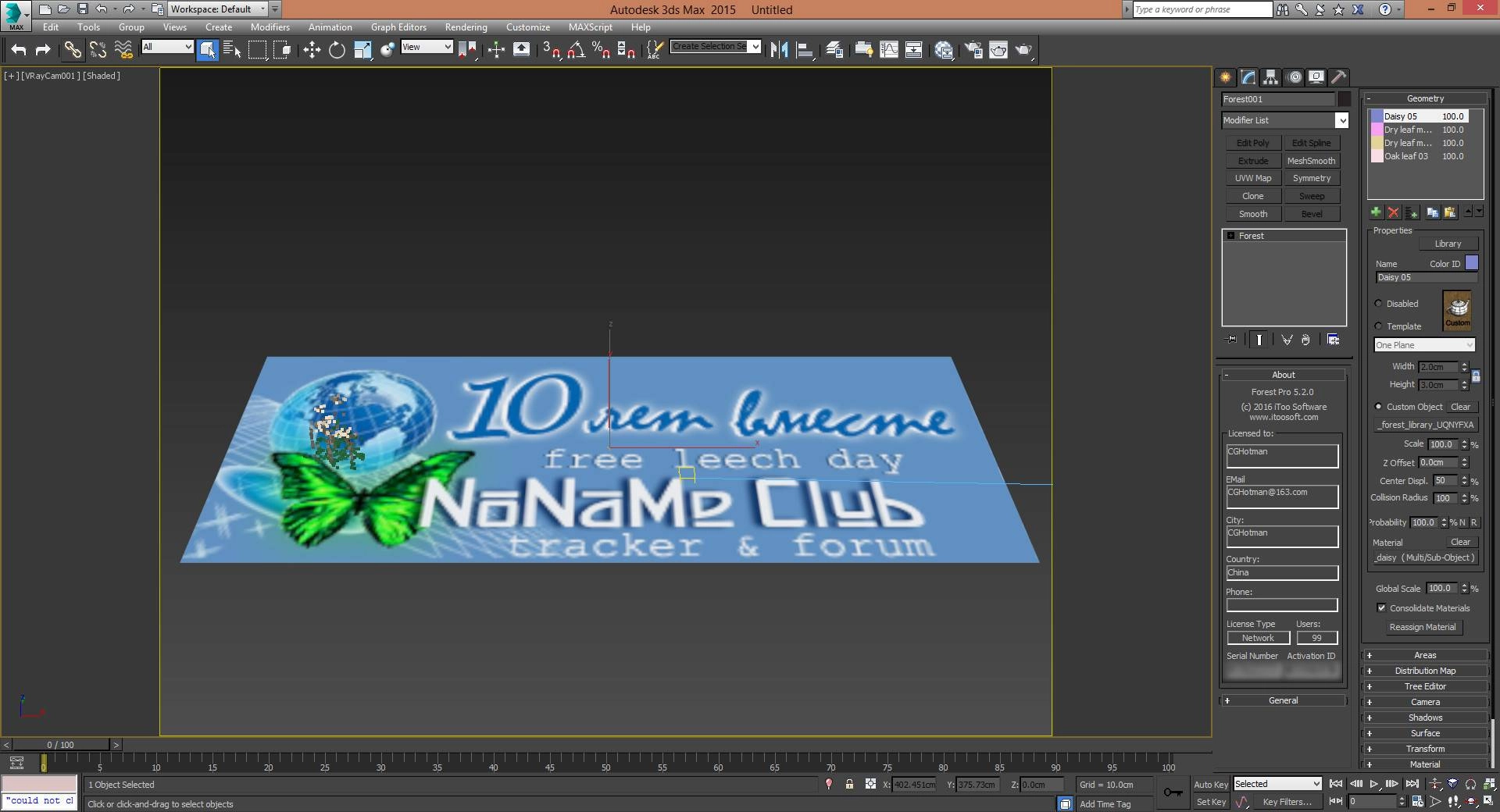Toggle 3D Snaps
Screen dimensions: 1500x812
pos(552,50)
